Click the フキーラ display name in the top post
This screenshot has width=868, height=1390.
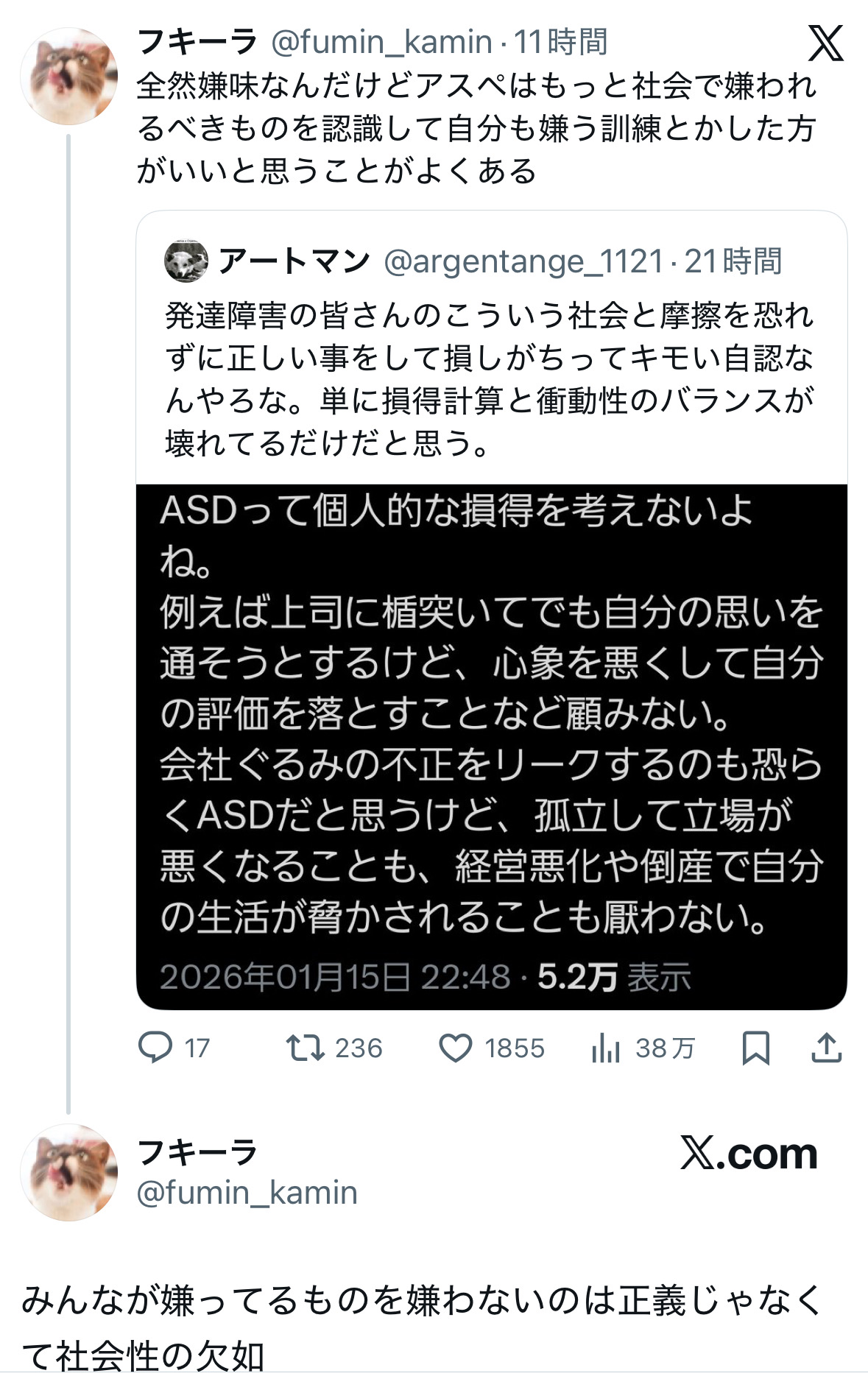tap(197, 42)
